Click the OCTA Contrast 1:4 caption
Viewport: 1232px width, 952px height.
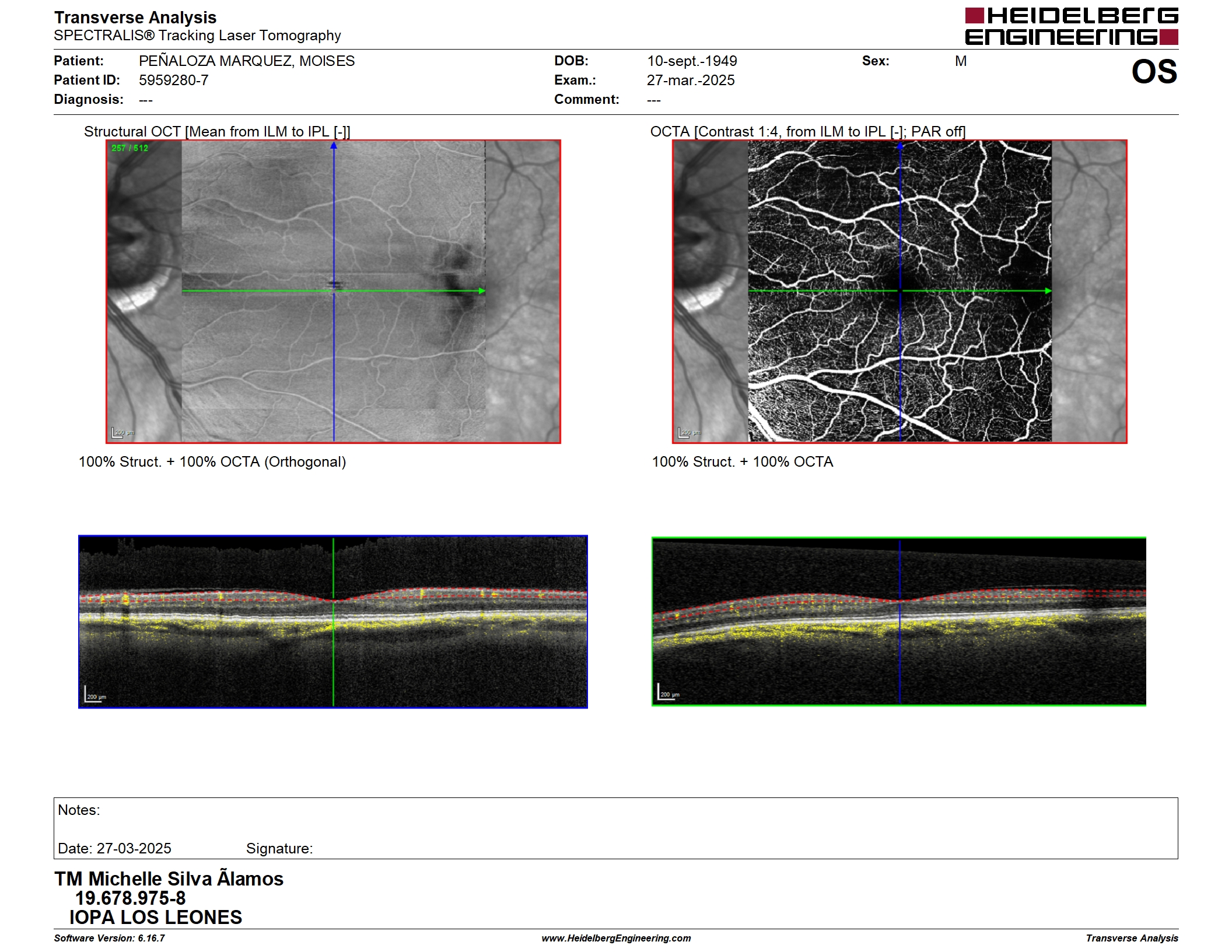click(x=808, y=131)
